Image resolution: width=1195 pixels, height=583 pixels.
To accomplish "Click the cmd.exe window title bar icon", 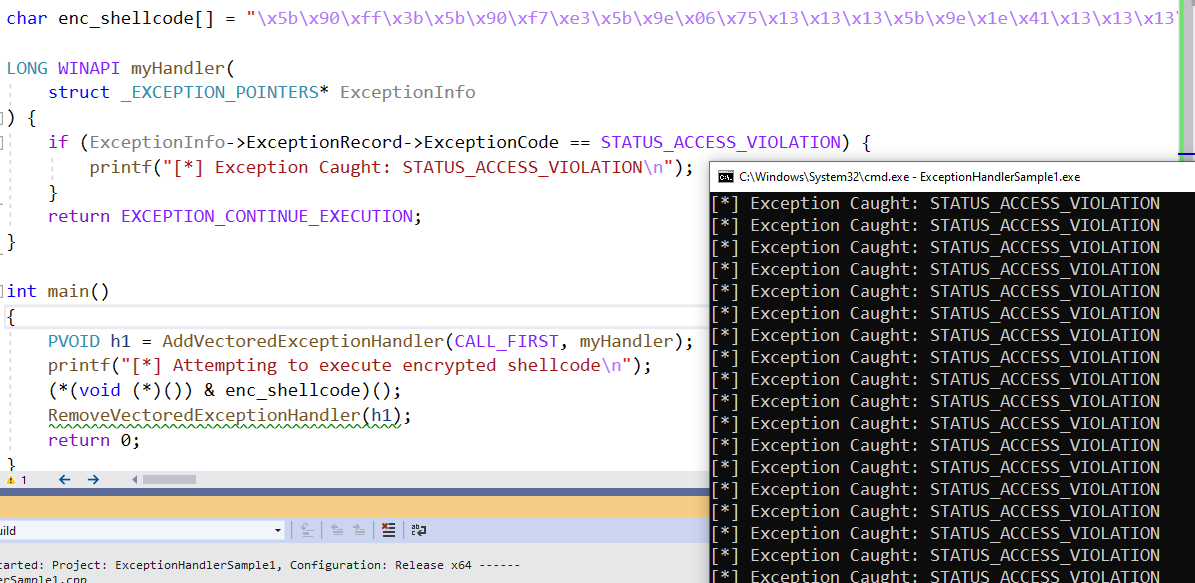I will [x=726, y=177].
